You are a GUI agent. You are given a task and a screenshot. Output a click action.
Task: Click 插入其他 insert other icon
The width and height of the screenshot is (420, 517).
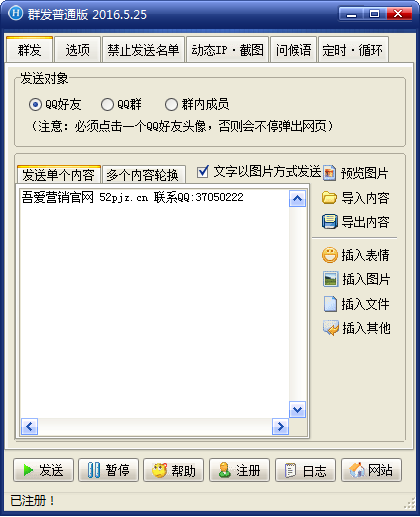pos(330,328)
